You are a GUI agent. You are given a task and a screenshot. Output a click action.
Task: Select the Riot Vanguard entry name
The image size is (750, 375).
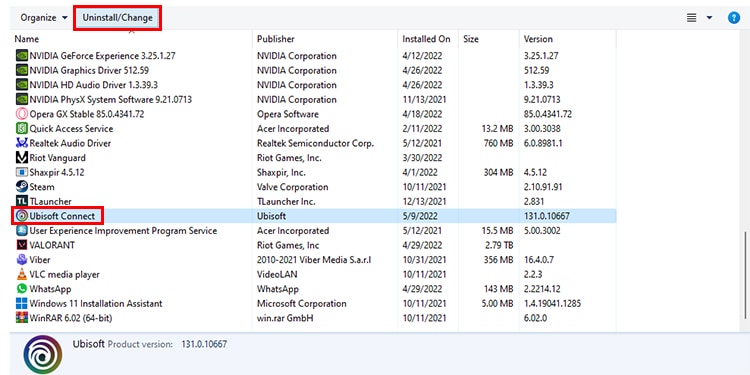[57, 158]
